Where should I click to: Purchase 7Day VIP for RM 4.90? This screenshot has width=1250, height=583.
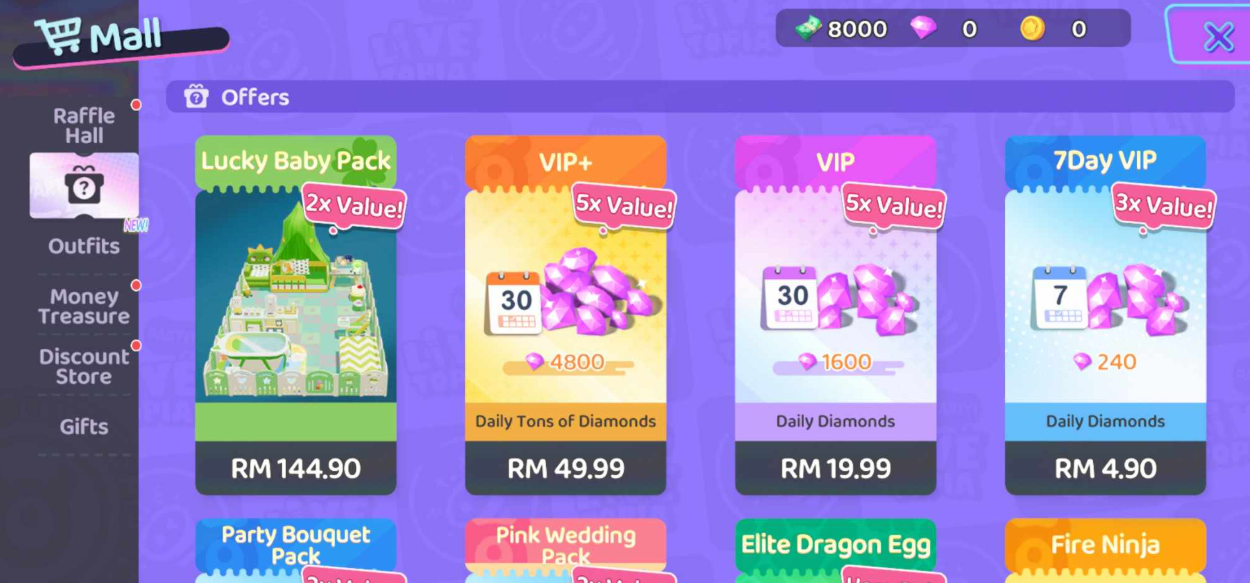(1106, 468)
